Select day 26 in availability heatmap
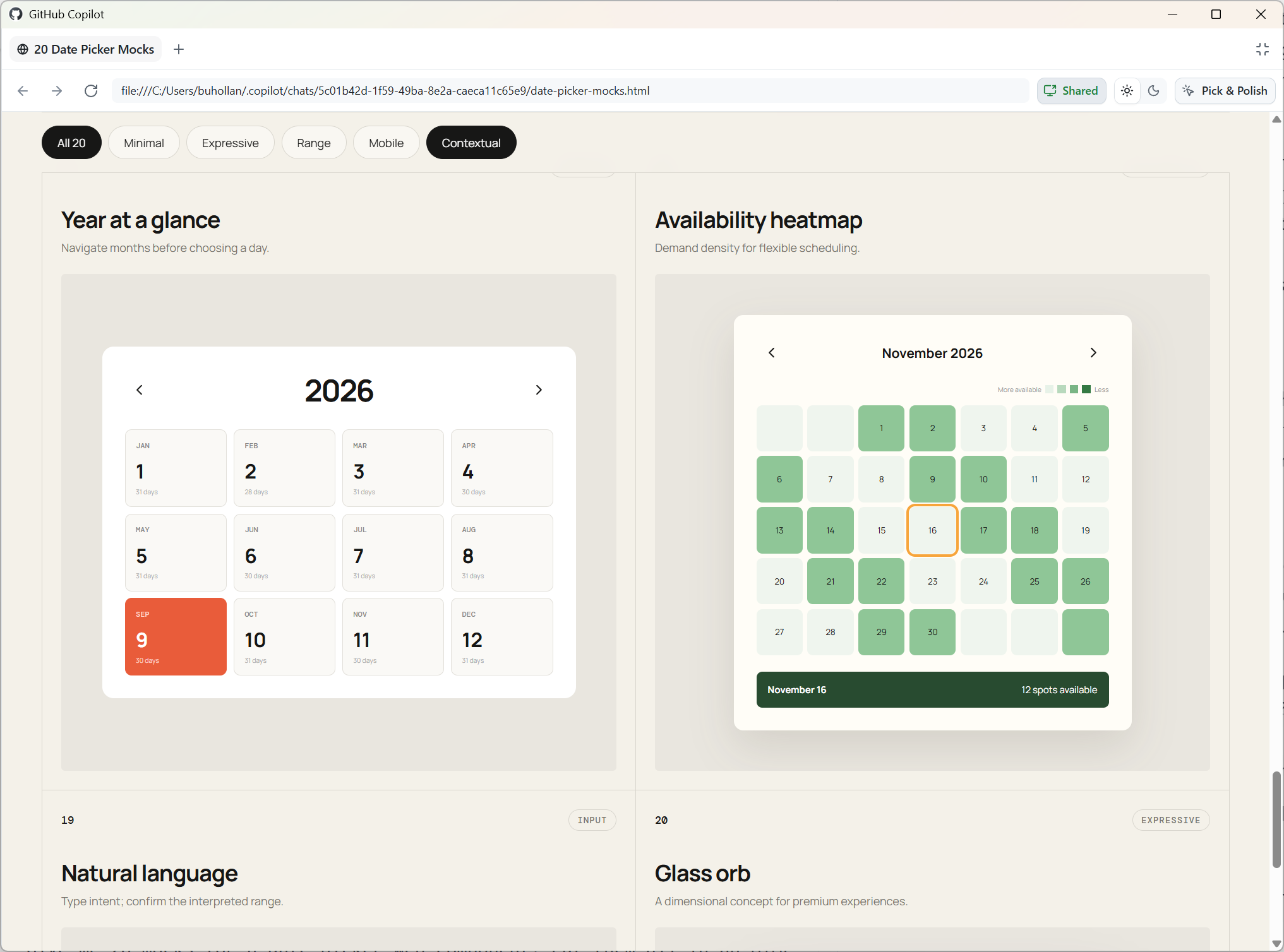Screen dimensions: 1284x952 pyautogui.click(x=1086, y=581)
